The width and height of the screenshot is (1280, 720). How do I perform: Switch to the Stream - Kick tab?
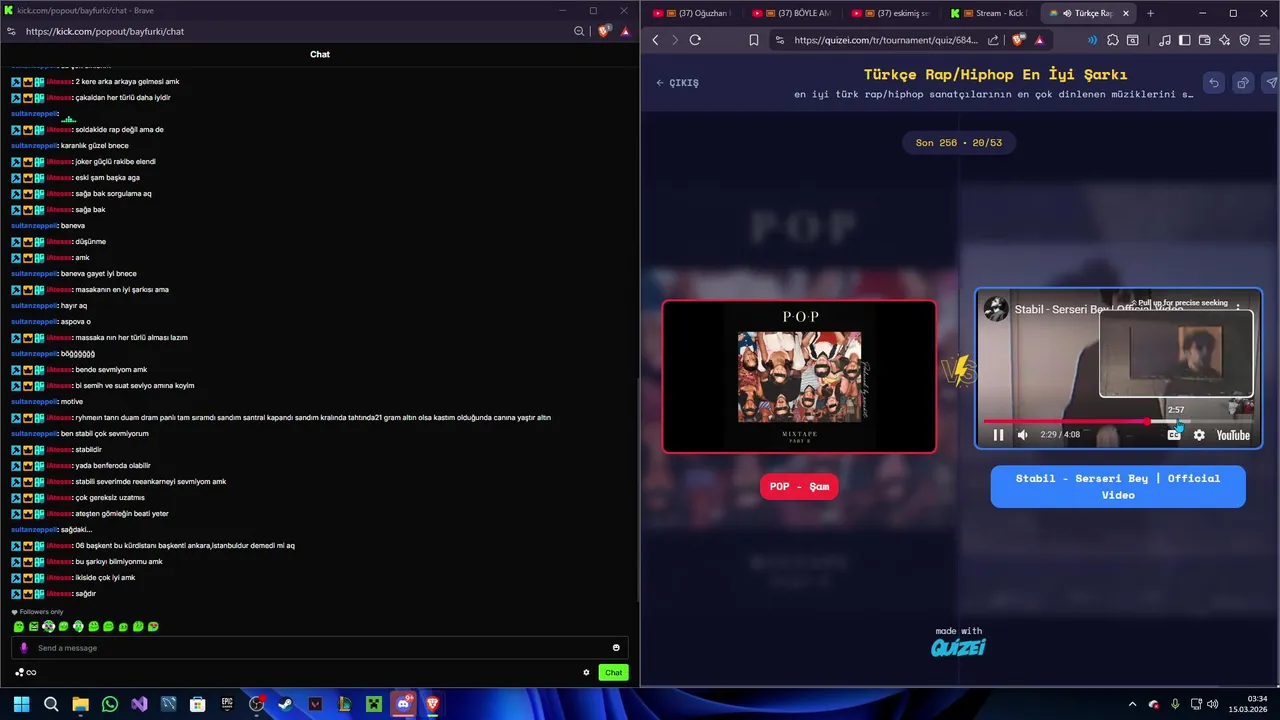point(988,13)
